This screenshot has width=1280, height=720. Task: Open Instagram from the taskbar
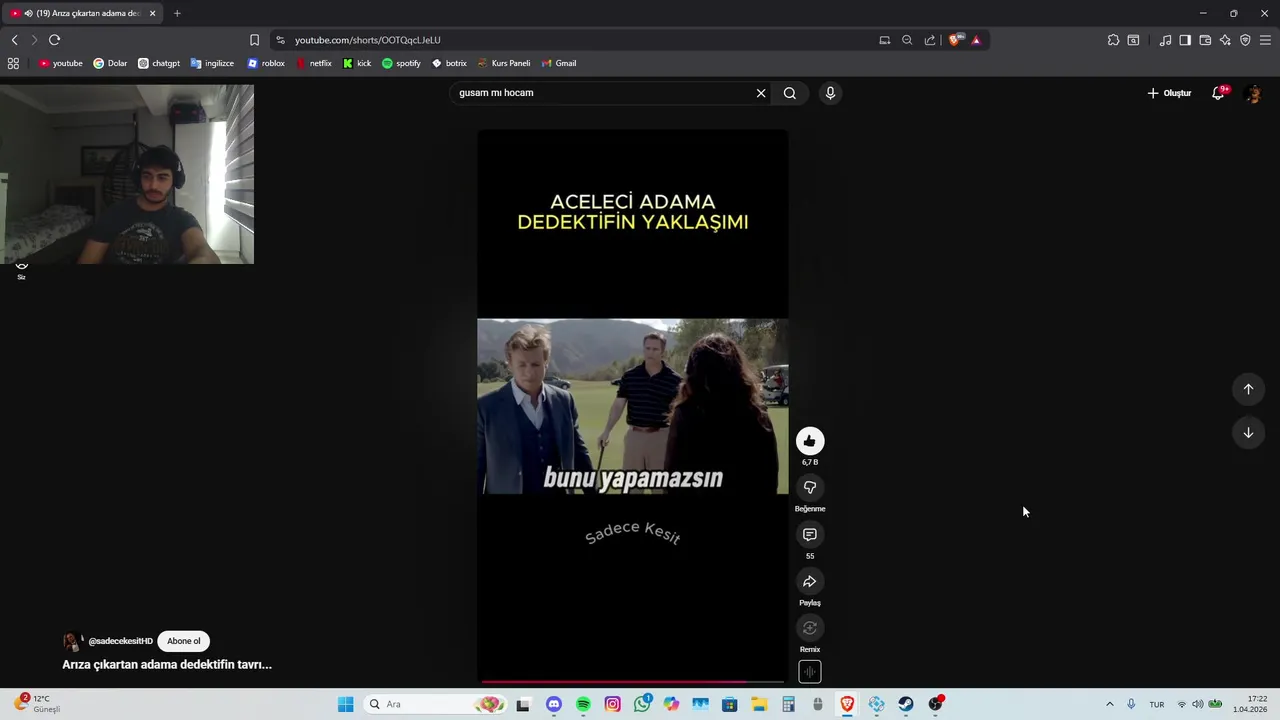613,704
